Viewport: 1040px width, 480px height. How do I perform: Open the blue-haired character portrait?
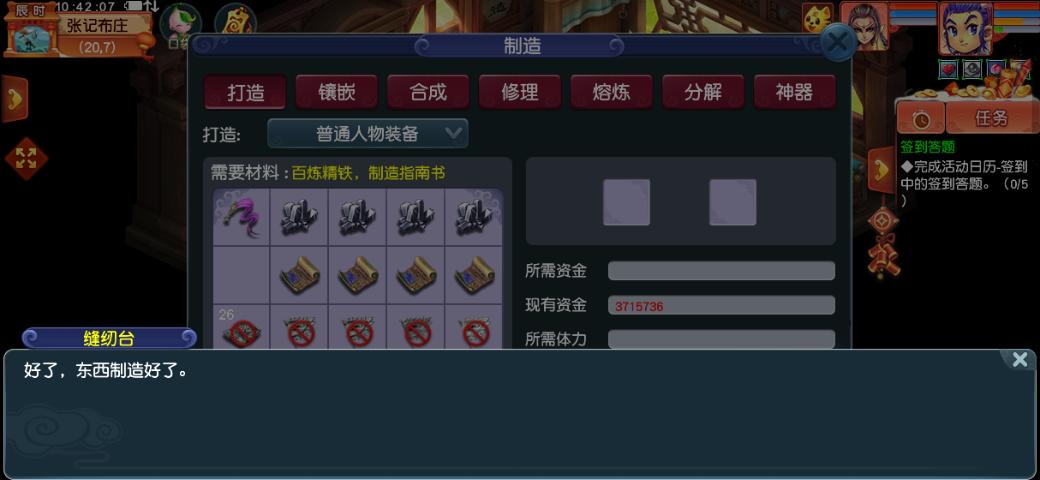pos(965,29)
